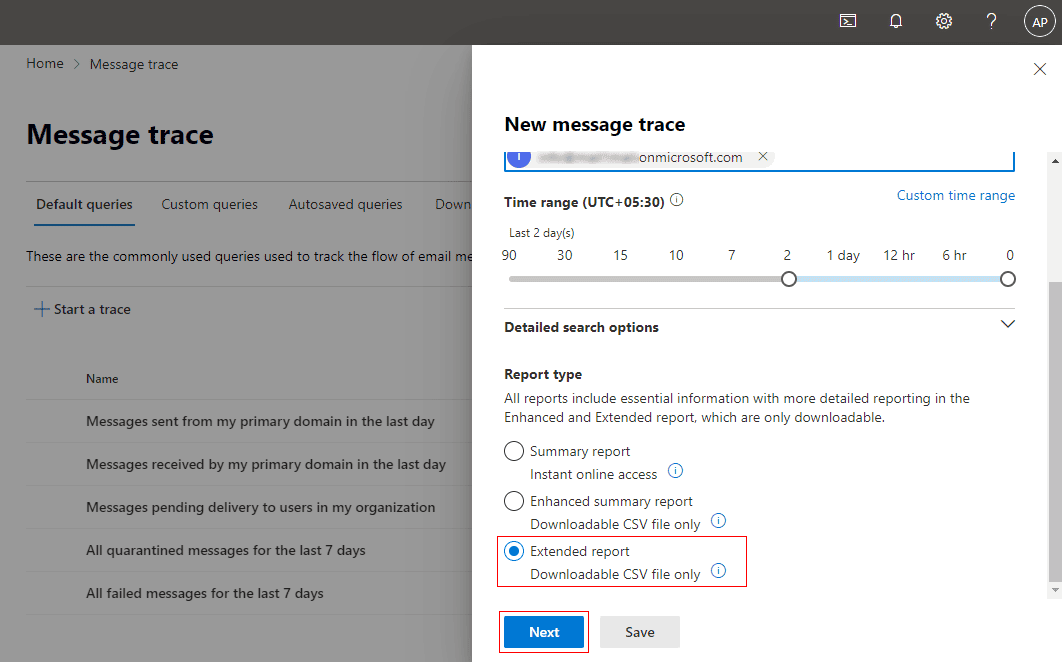Click the Next button
Viewport: 1062px width, 662px height.
pyautogui.click(x=544, y=632)
